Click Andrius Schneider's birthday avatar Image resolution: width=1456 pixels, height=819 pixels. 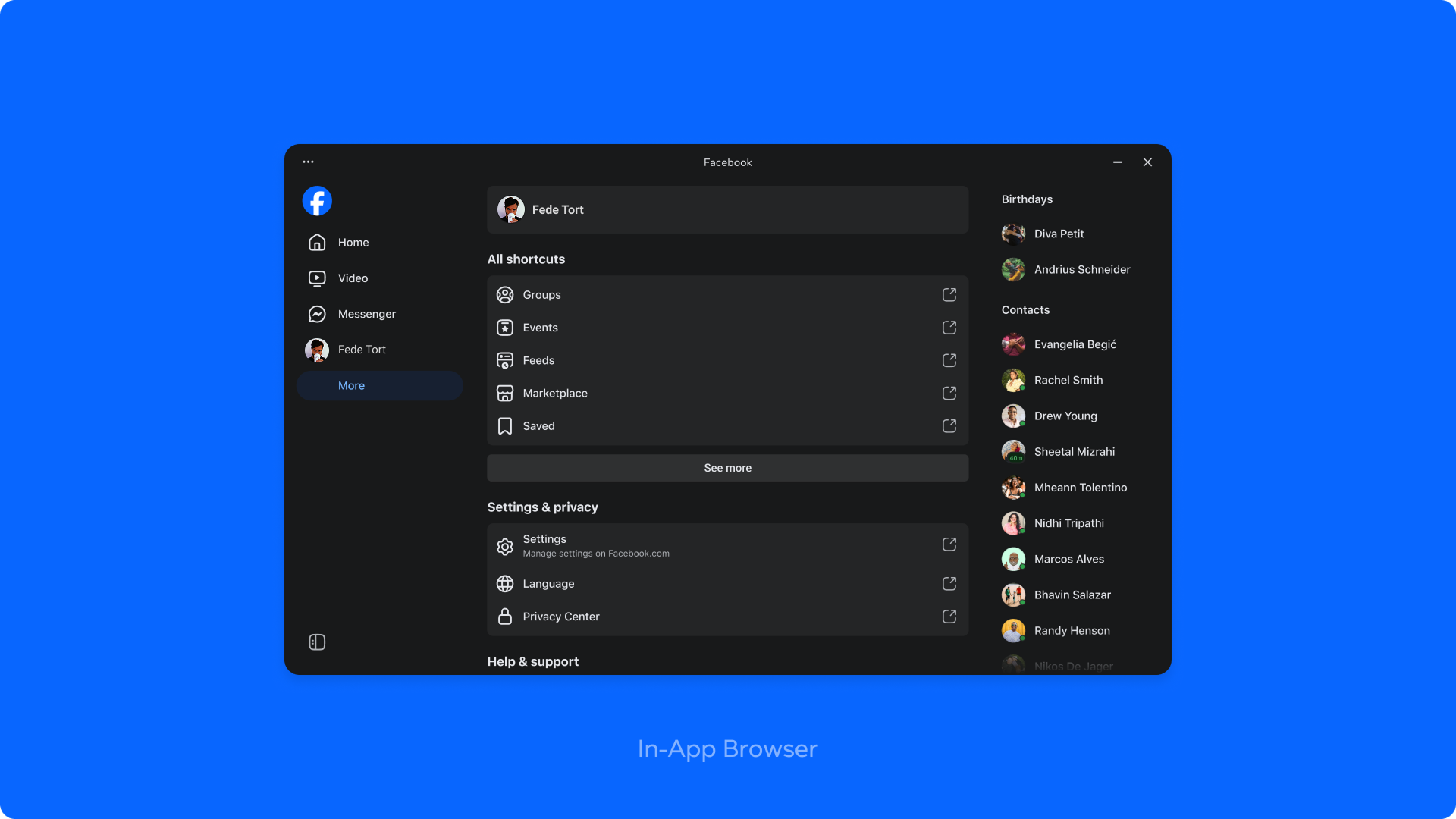(x=1013, y=269)
